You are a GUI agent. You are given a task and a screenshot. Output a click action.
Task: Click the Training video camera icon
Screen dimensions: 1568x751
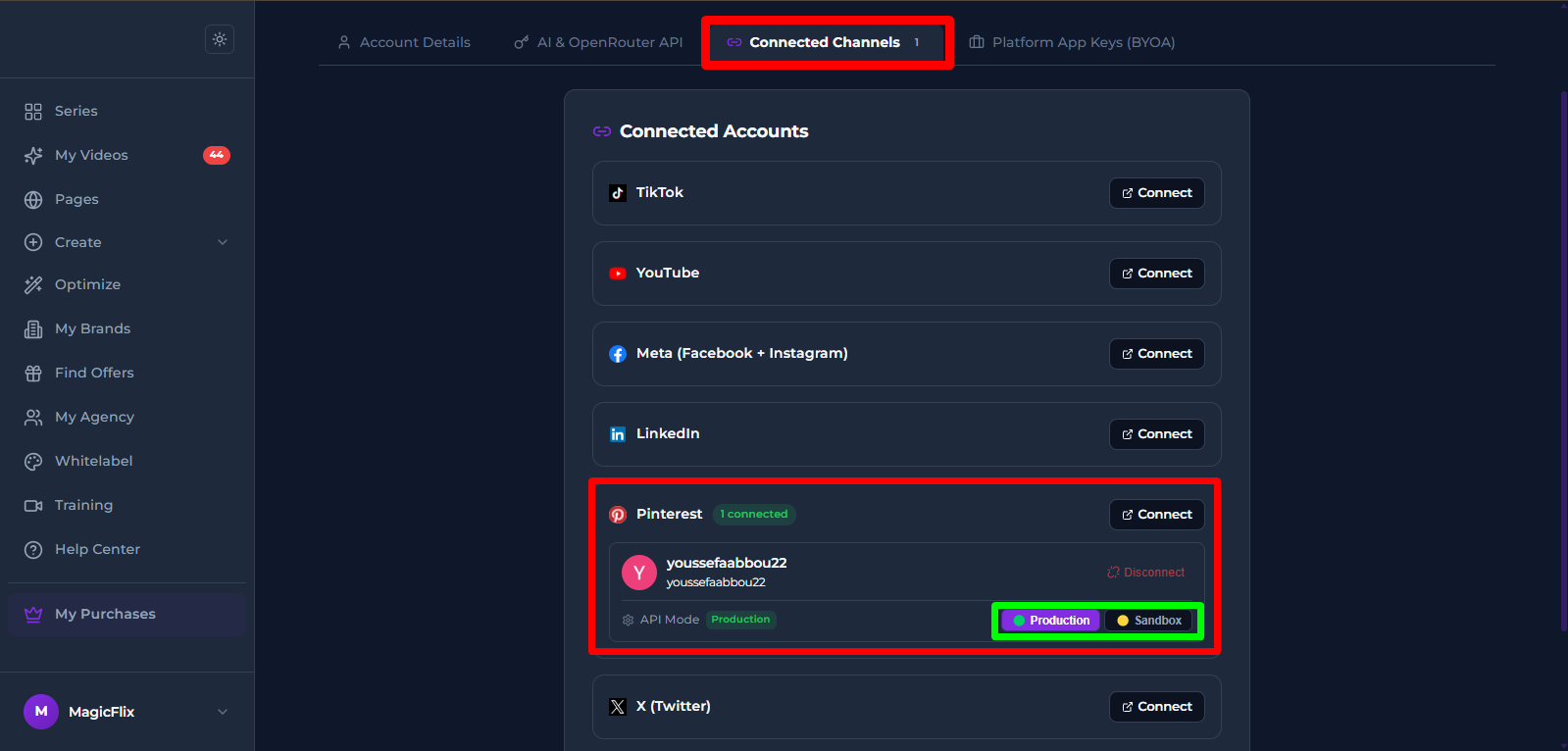point(33,506)
